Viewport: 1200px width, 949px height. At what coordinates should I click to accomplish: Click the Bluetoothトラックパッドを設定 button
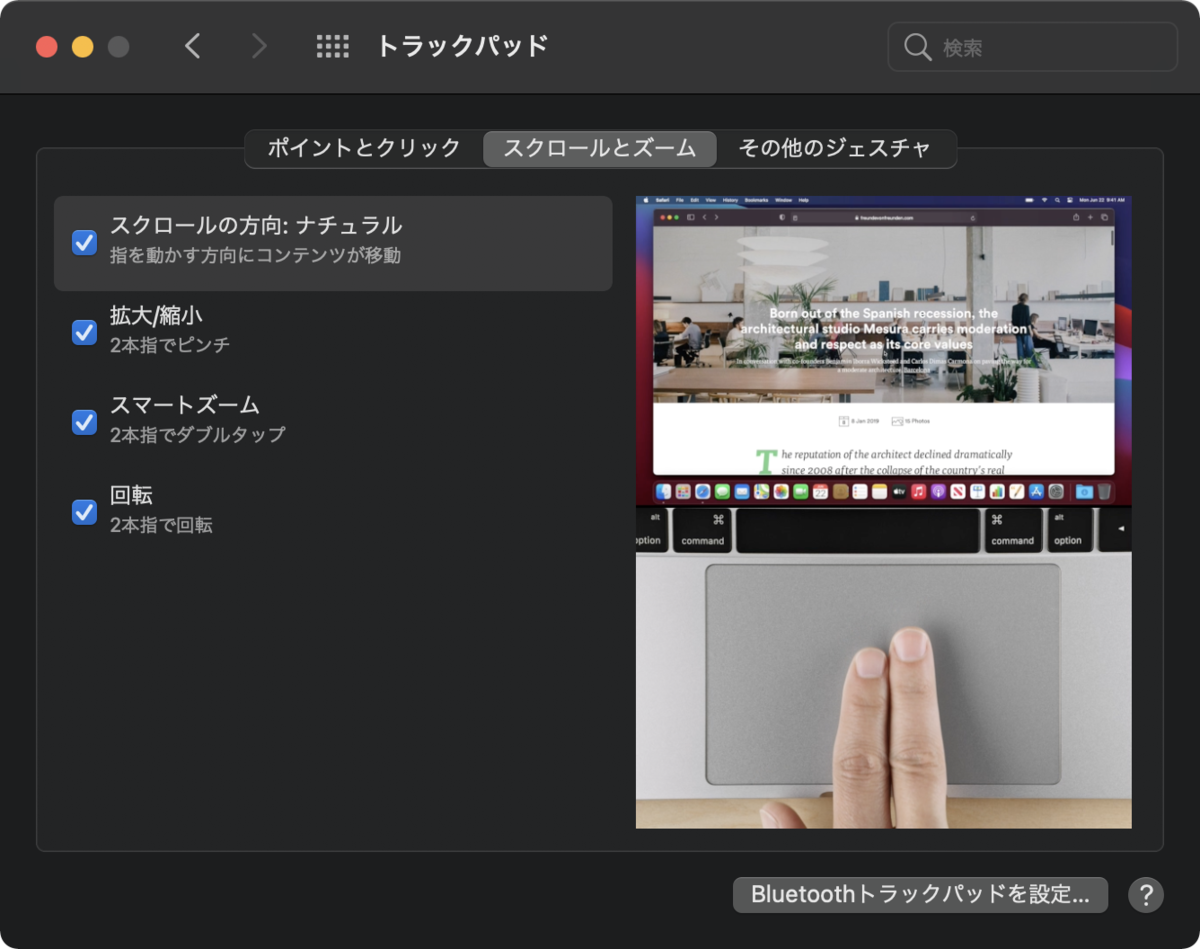919,895
